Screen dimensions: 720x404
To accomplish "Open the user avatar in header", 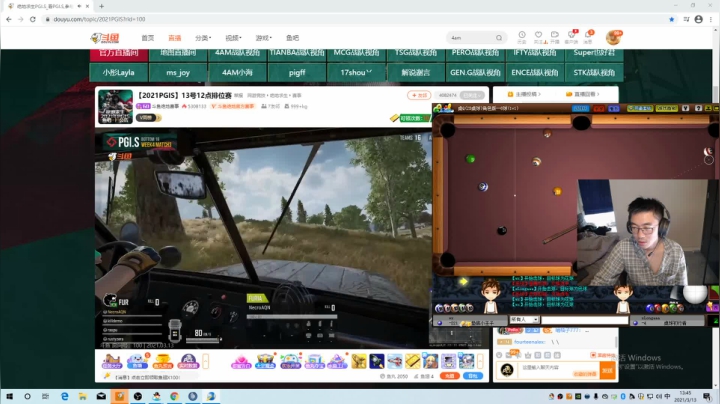I will (613, 38).
